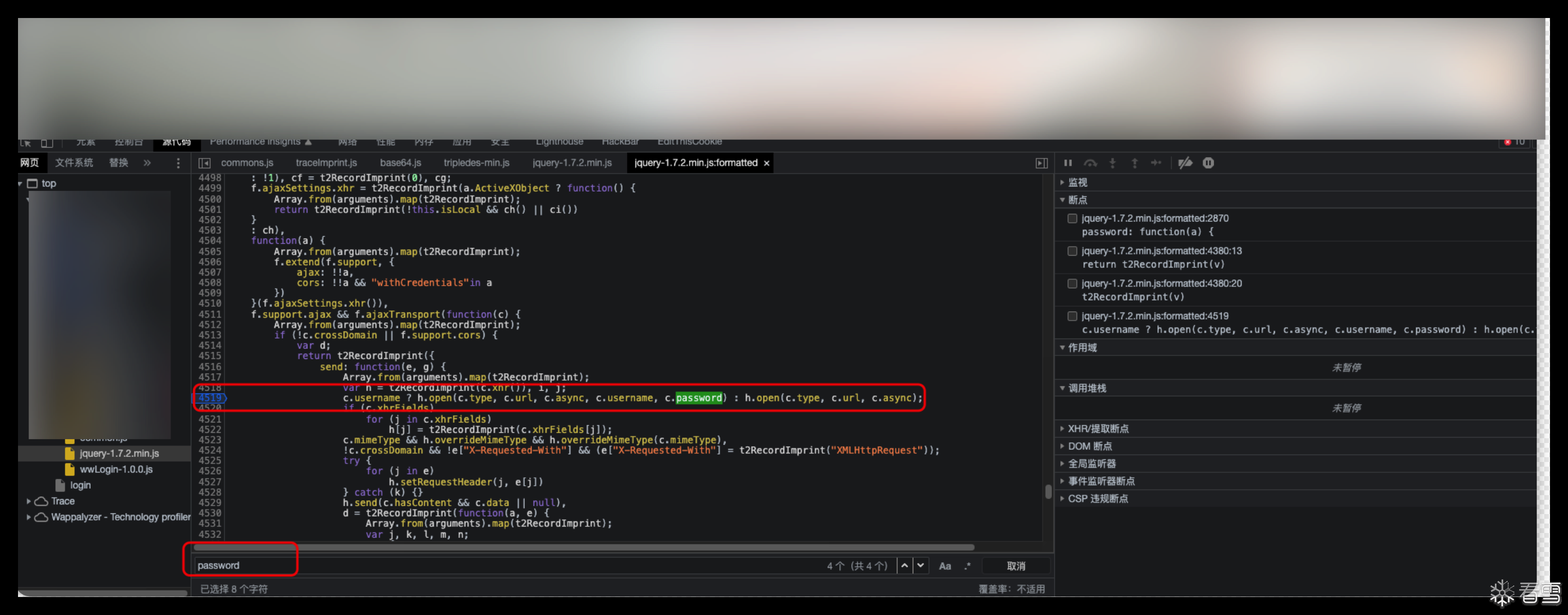Viewport: 1568px width, 615px height.
Task: Deactivate all breakpoints icon
Action: [x=1185, y=163]
